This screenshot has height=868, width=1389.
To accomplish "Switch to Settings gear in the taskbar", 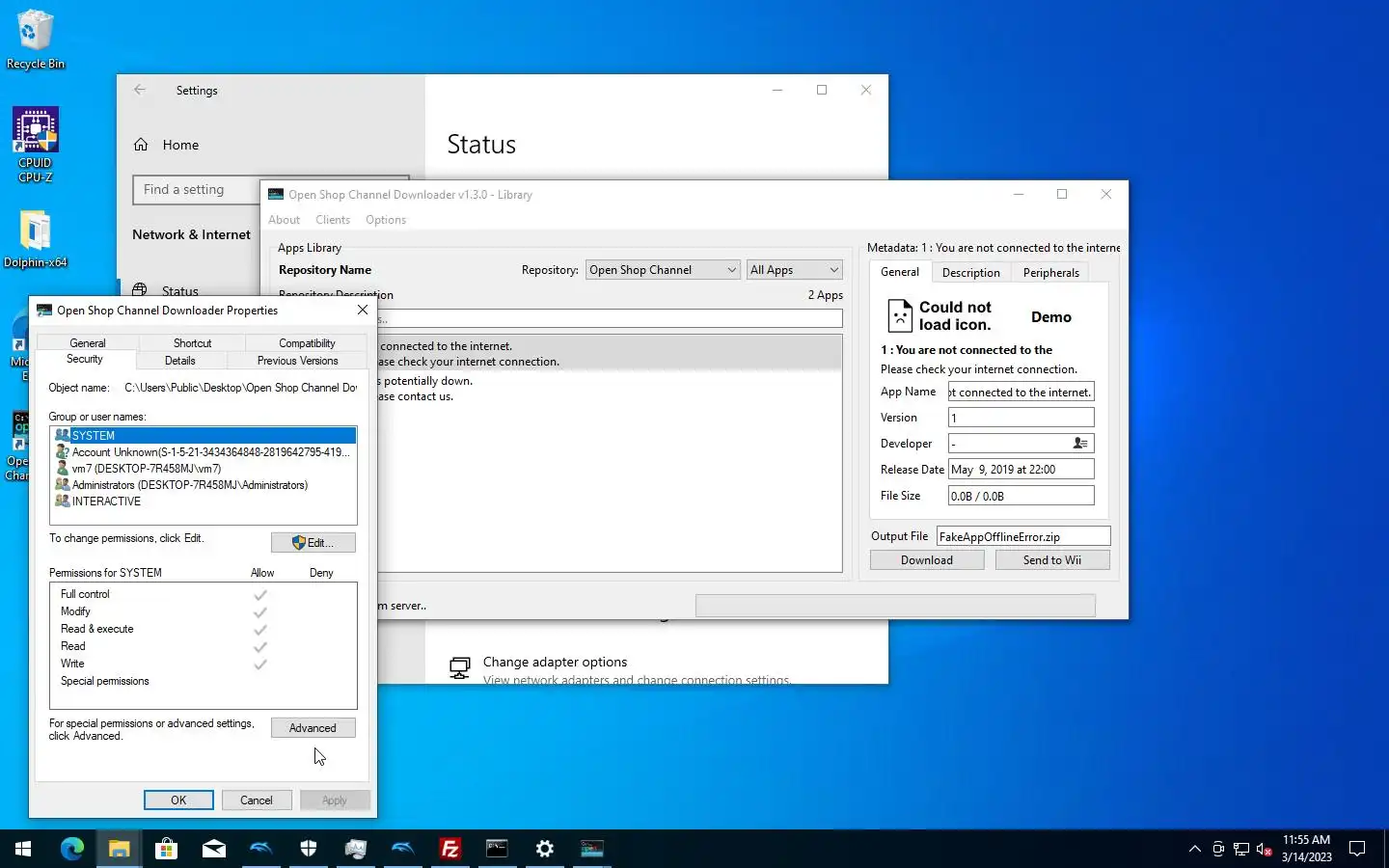I will 545,849.
